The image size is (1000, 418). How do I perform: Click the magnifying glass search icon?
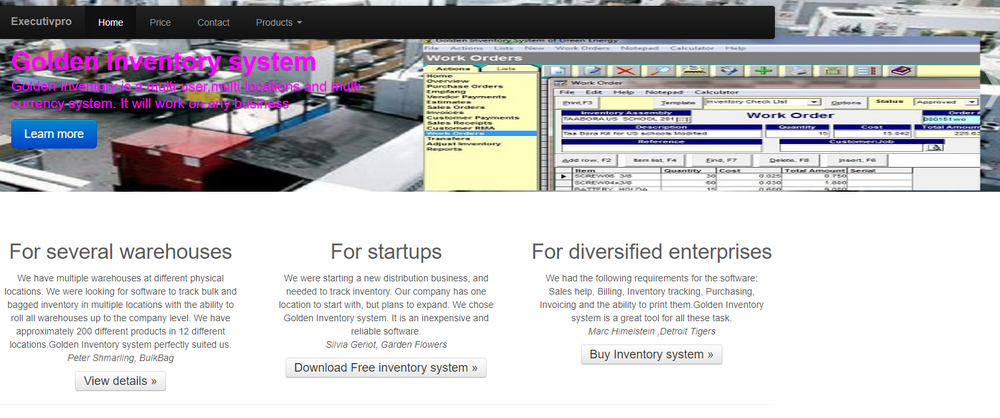click(659, 71)
